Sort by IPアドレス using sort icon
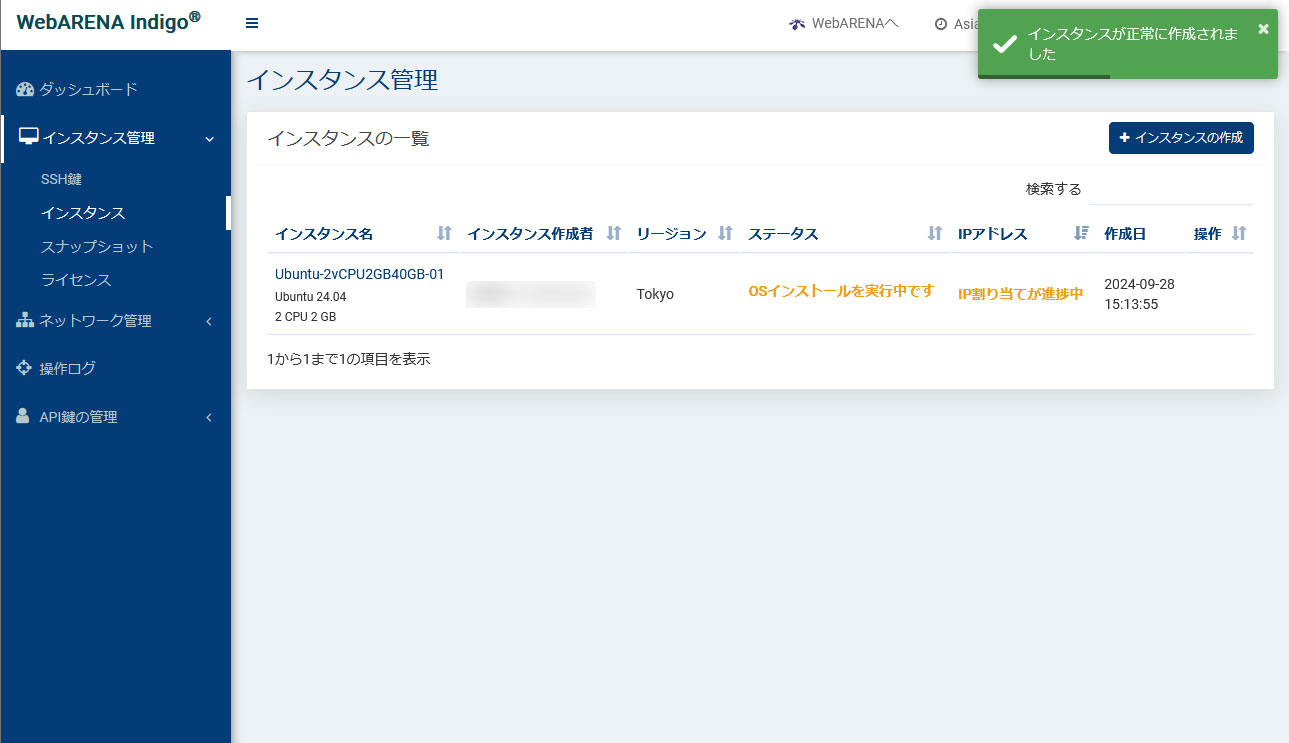This screenshot has height=743, width=1289. click(1081, 233)
